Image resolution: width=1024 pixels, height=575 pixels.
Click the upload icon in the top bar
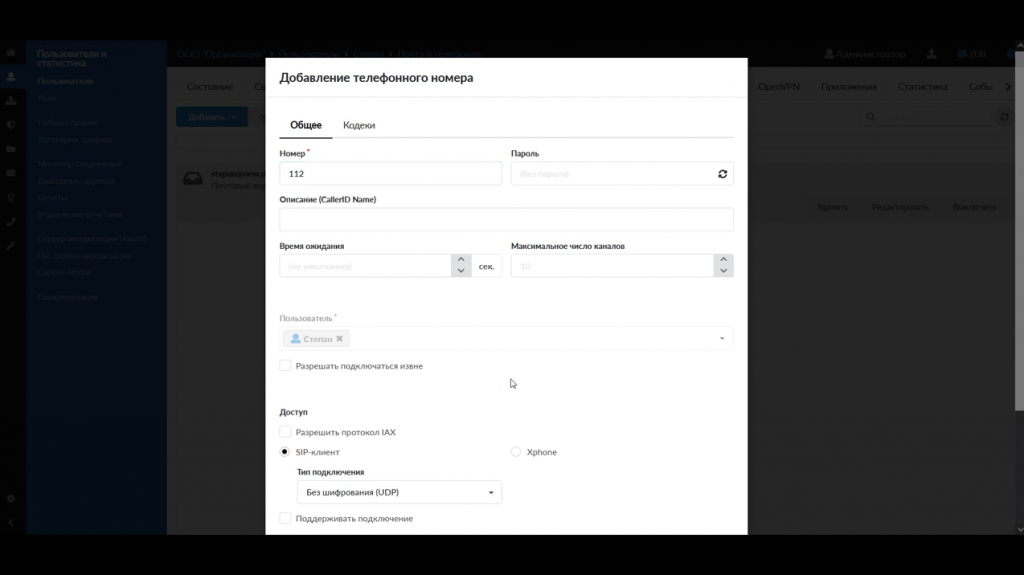click(931, 54)
